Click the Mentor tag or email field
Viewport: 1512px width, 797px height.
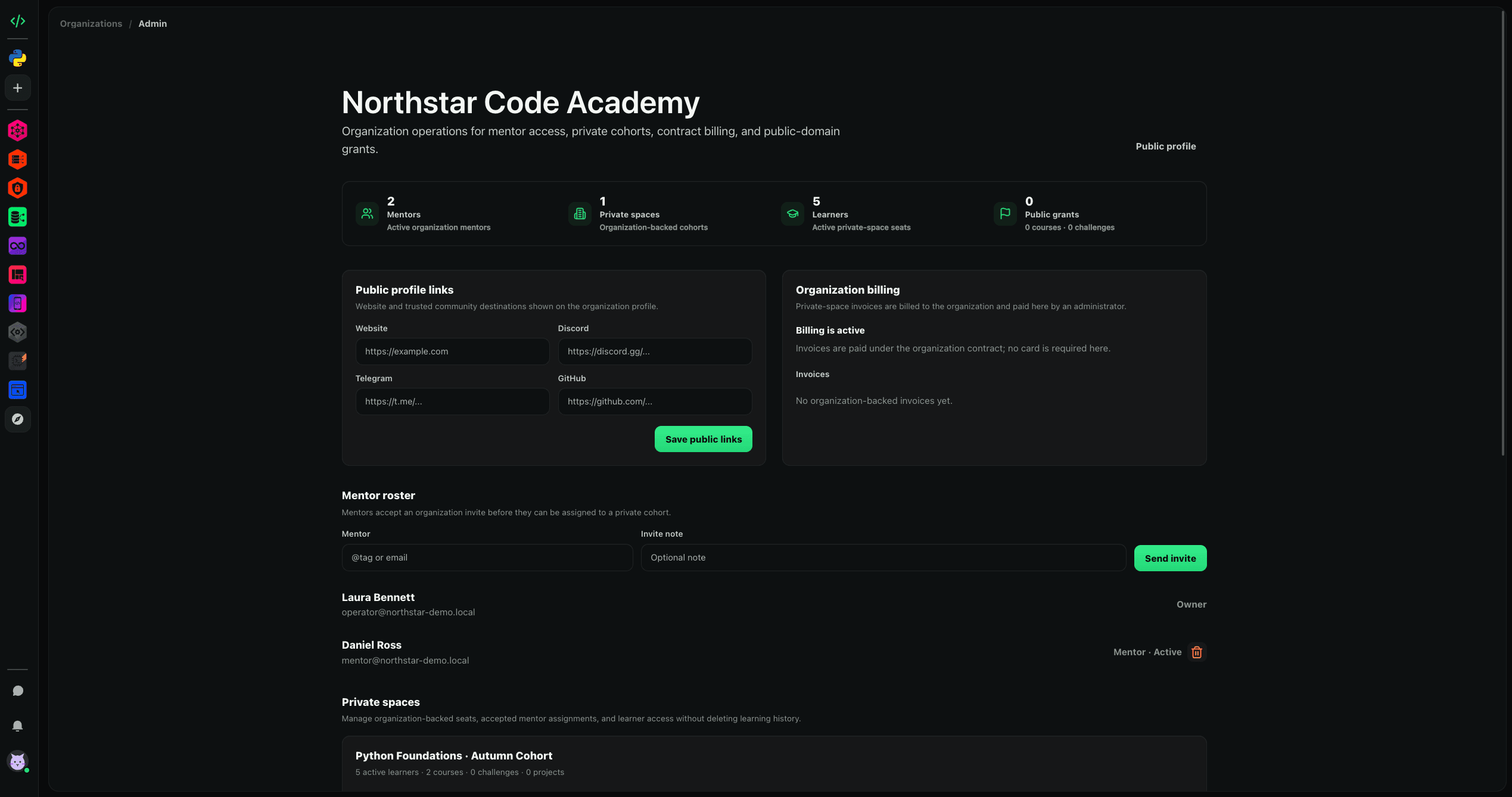pos(487,558)
